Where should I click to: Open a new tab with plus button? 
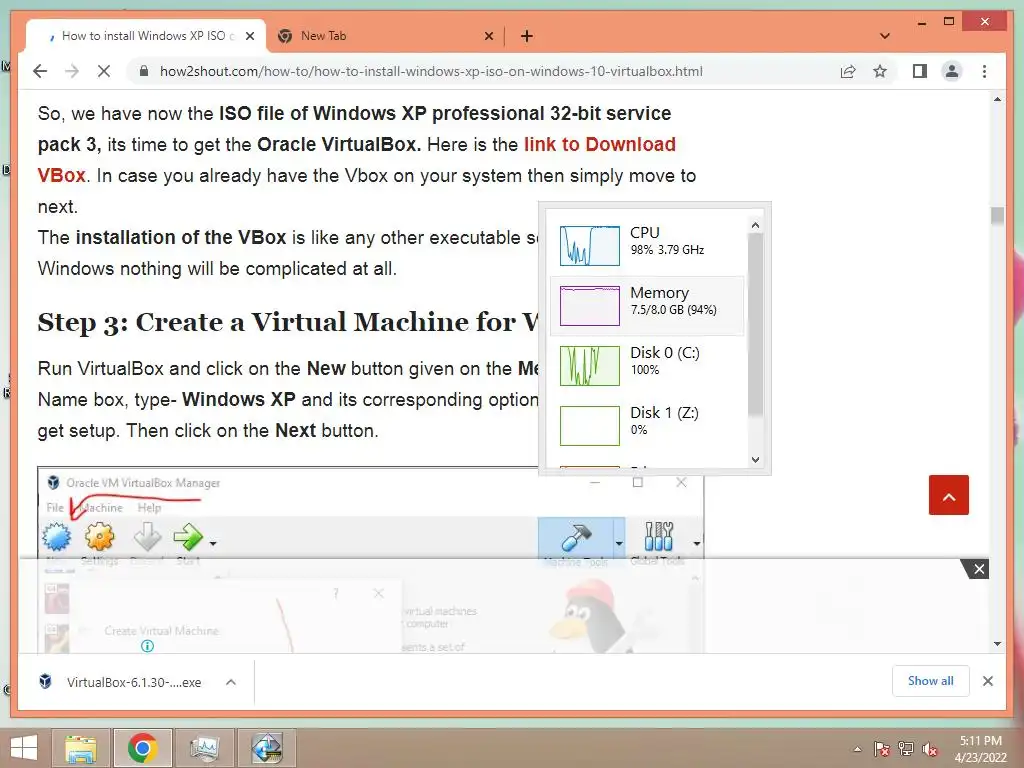pos(527,36)
